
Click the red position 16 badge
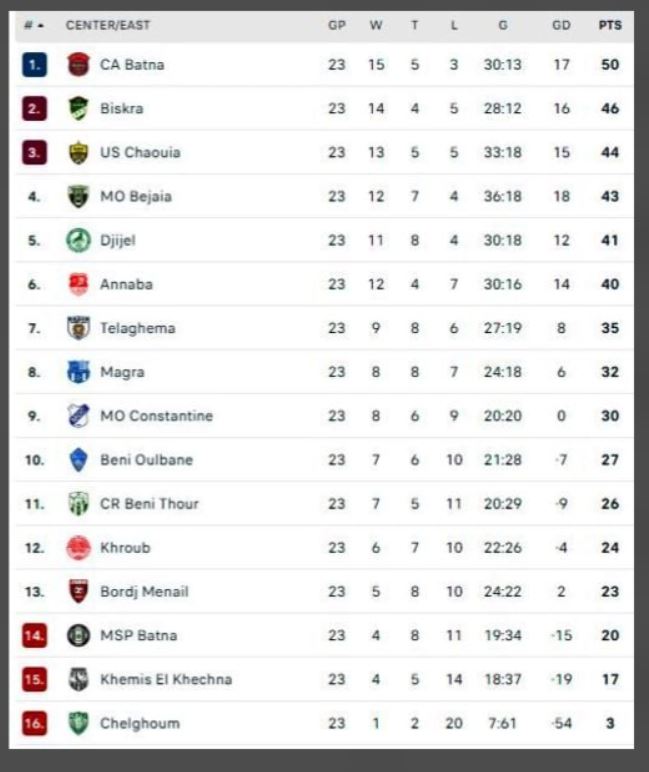34,723
